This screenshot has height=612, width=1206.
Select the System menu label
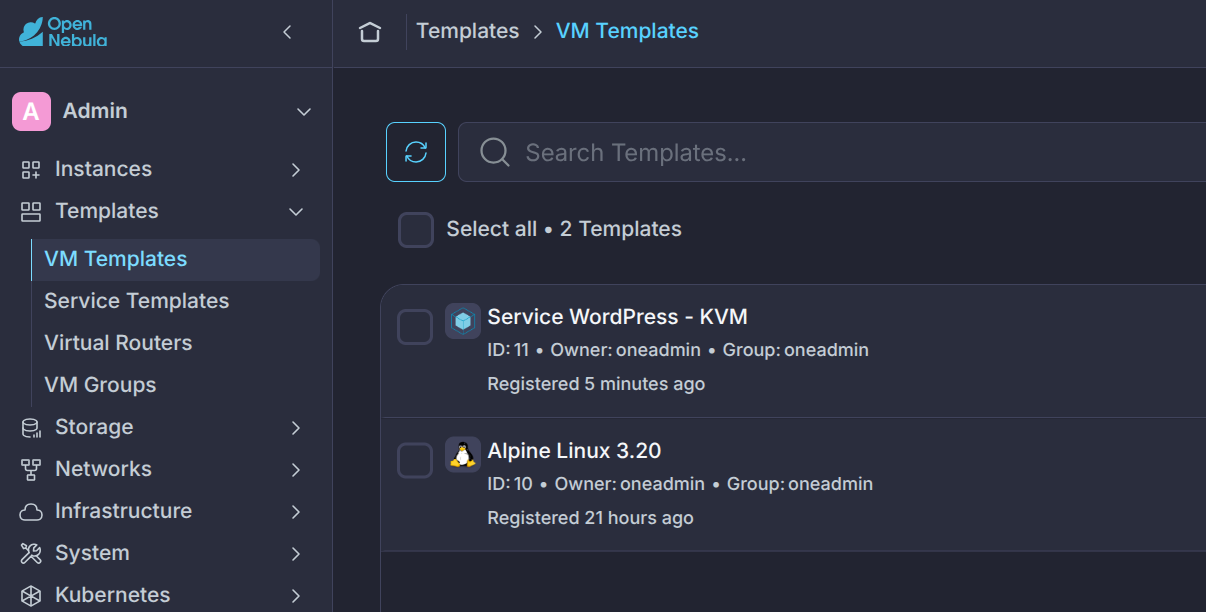pos(92,553)
